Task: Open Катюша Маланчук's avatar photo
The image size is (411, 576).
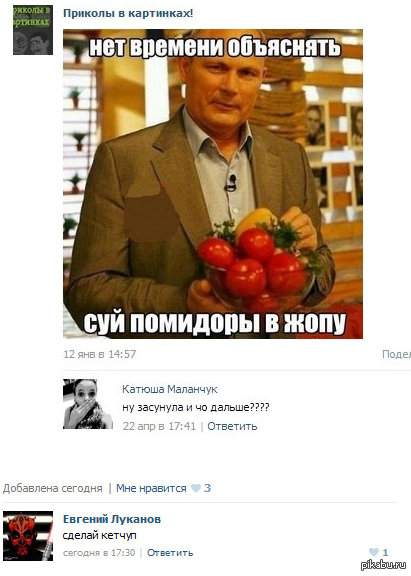Action: point(88,404)
